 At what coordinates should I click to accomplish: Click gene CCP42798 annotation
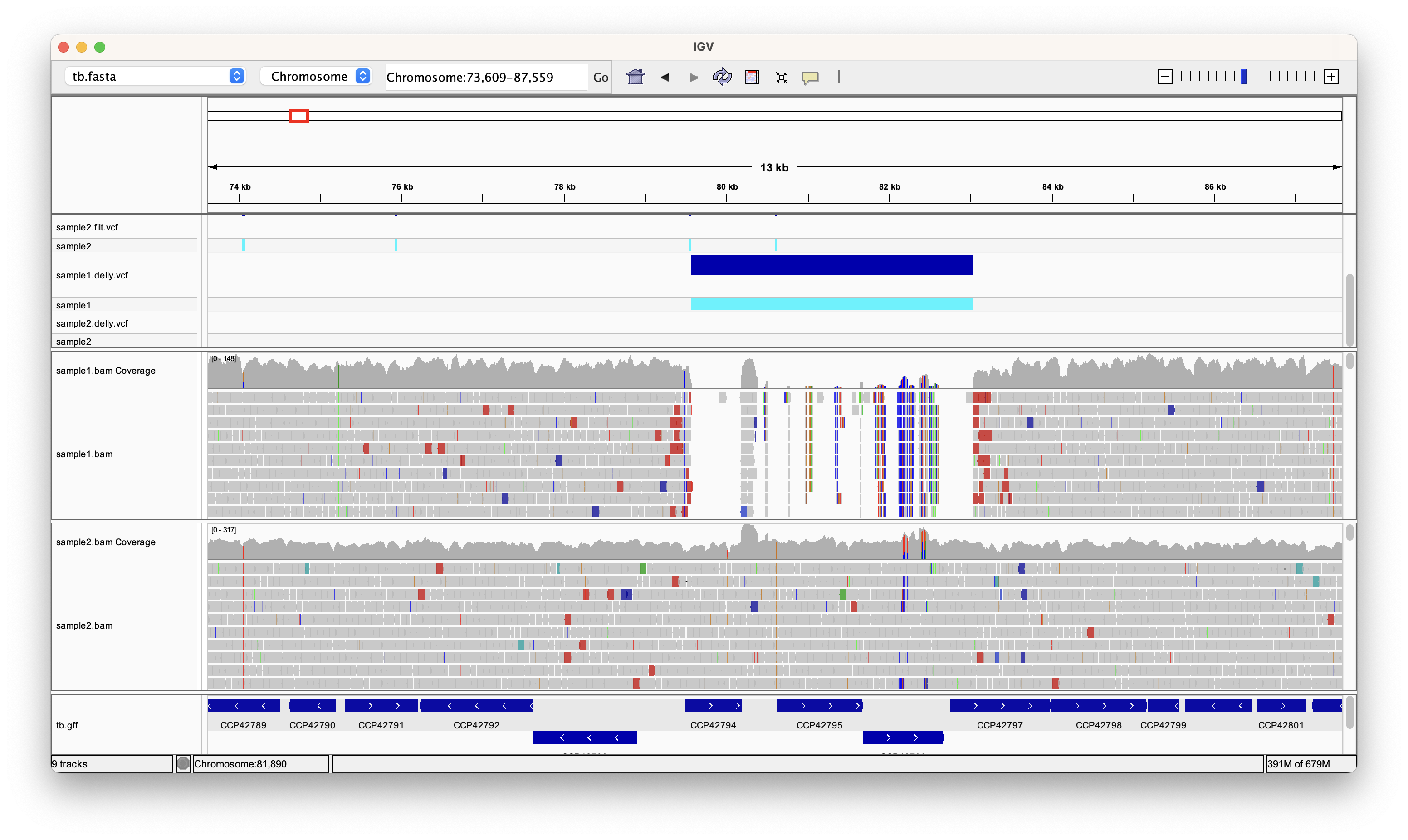tap(1099, 706)
